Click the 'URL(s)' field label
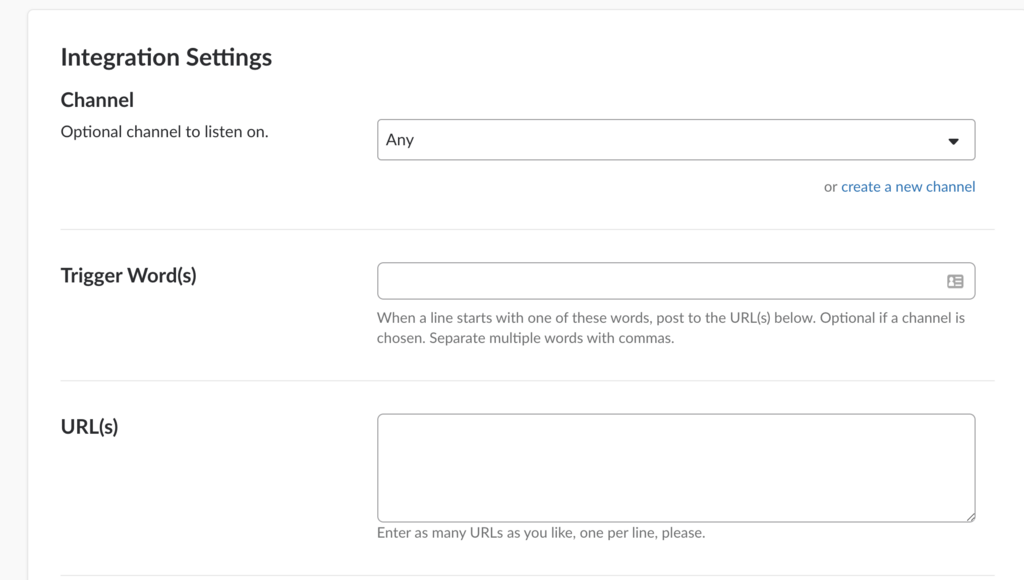Screen dimensions: 1024x580 pyautogui.click(x=89, y=427)
